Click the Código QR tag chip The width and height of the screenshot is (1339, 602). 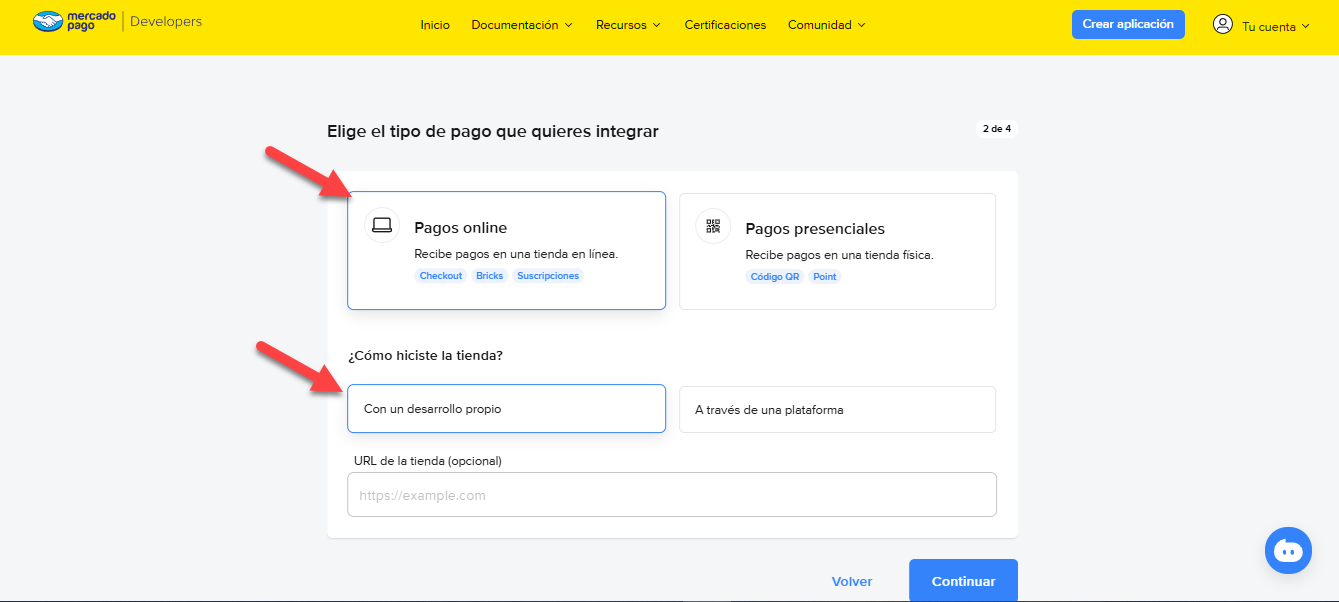(773, 277)
